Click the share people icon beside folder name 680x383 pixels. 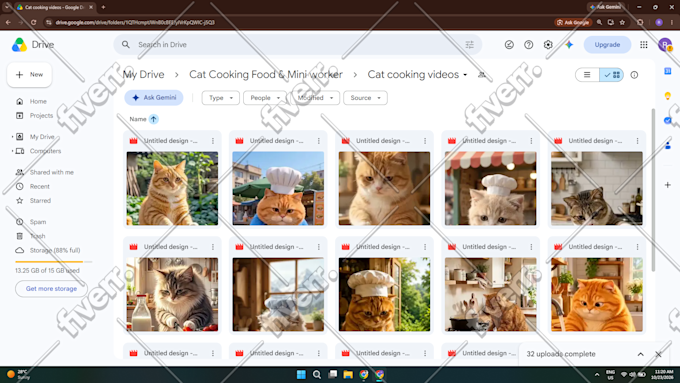pyautogui.click(x=481, y=75)
